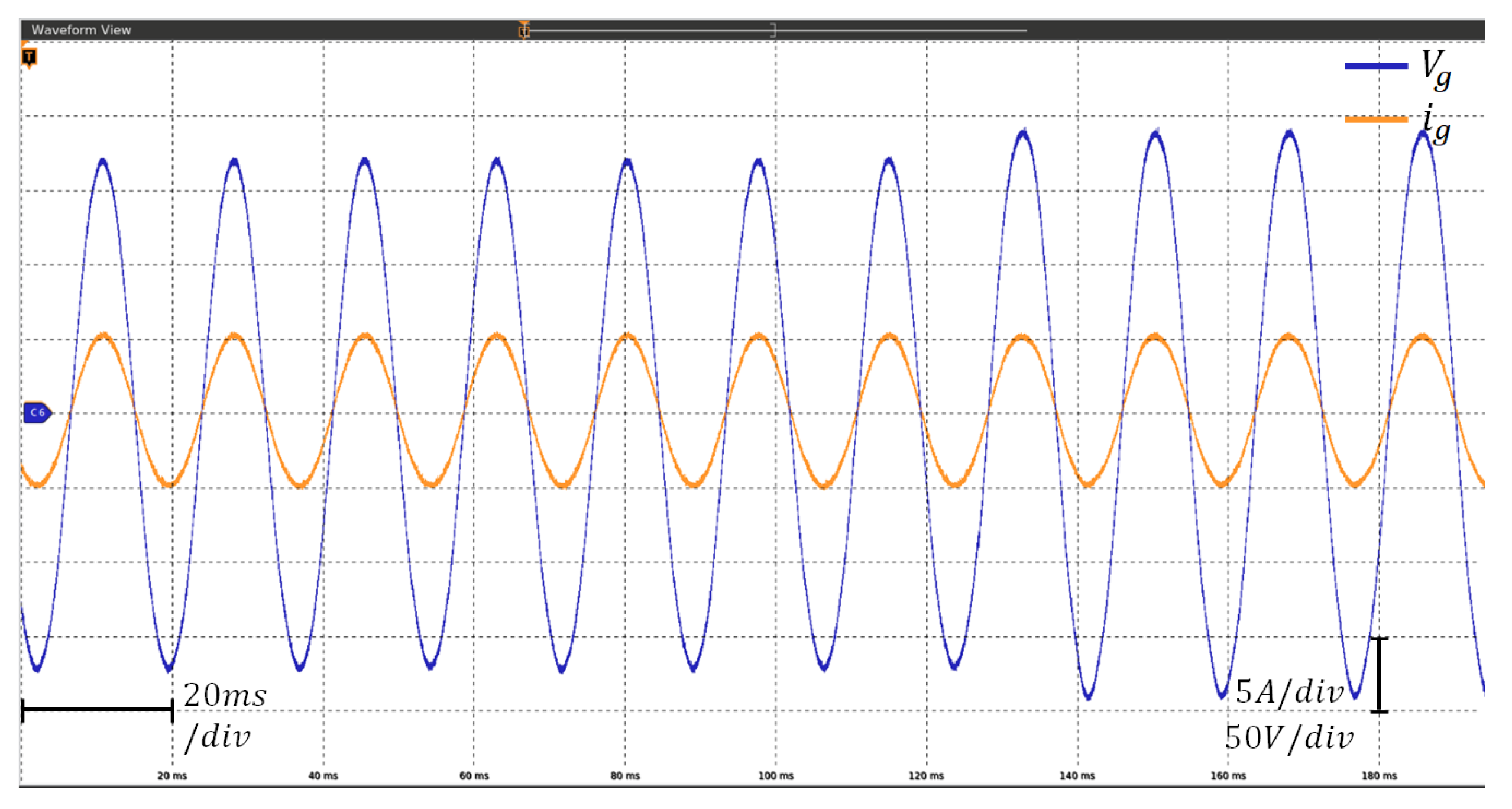Click the 160 ms time axis label
The width and height of the screenshot is (1512, 809).
click(1228, 775)
